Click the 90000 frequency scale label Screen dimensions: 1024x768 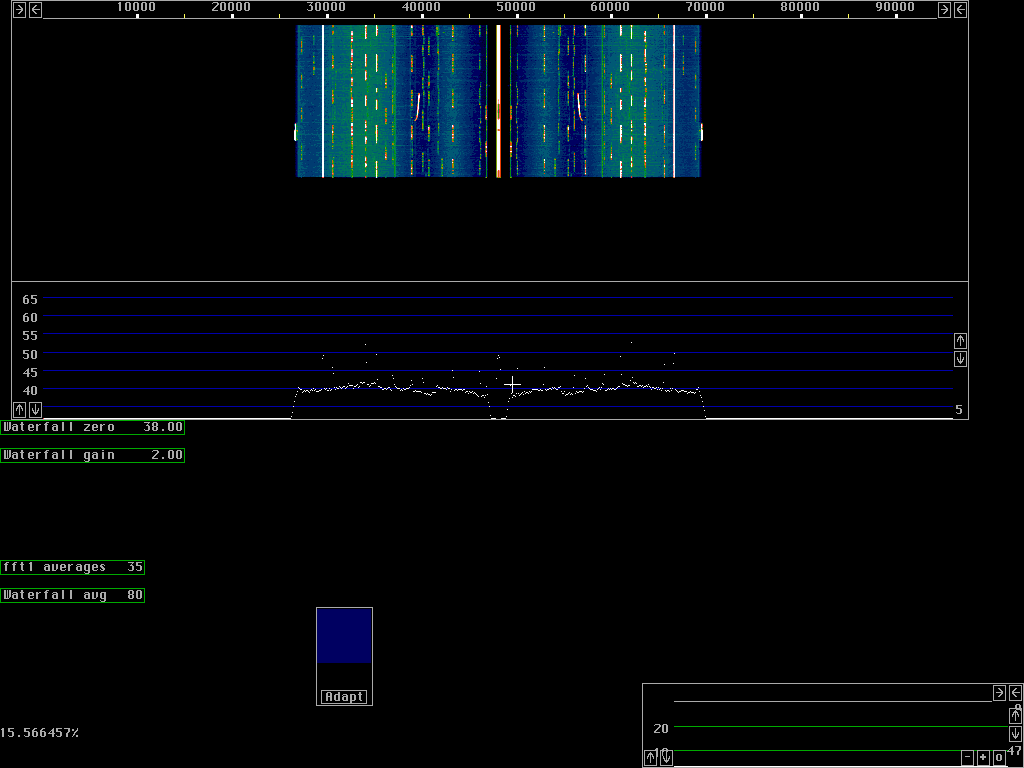895,7
